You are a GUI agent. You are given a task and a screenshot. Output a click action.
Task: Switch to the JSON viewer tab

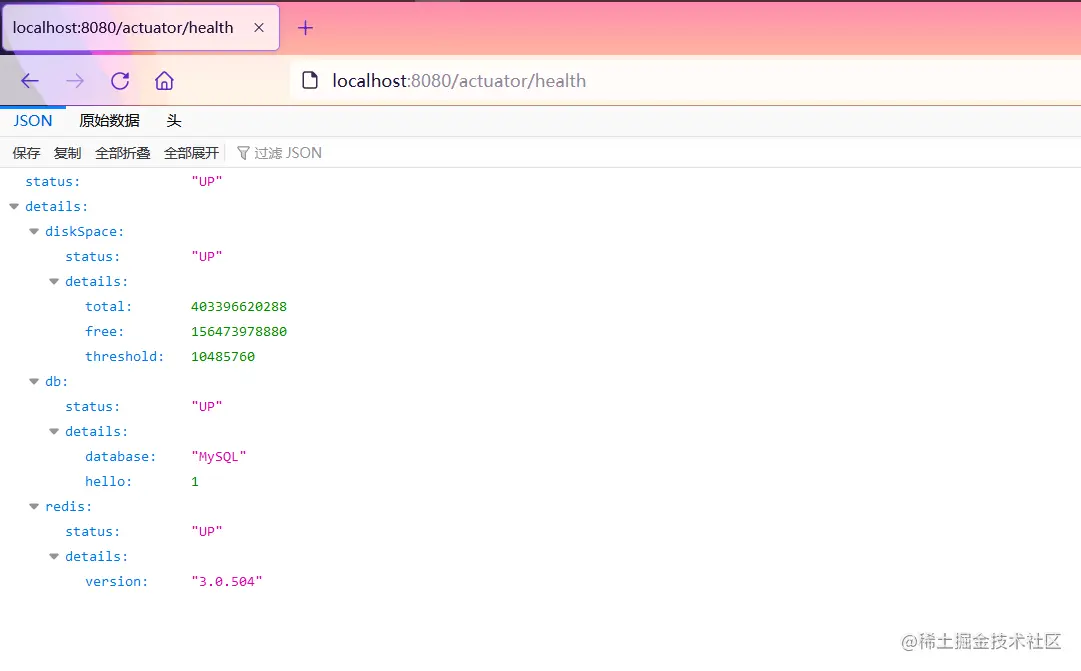click(32, 121)
